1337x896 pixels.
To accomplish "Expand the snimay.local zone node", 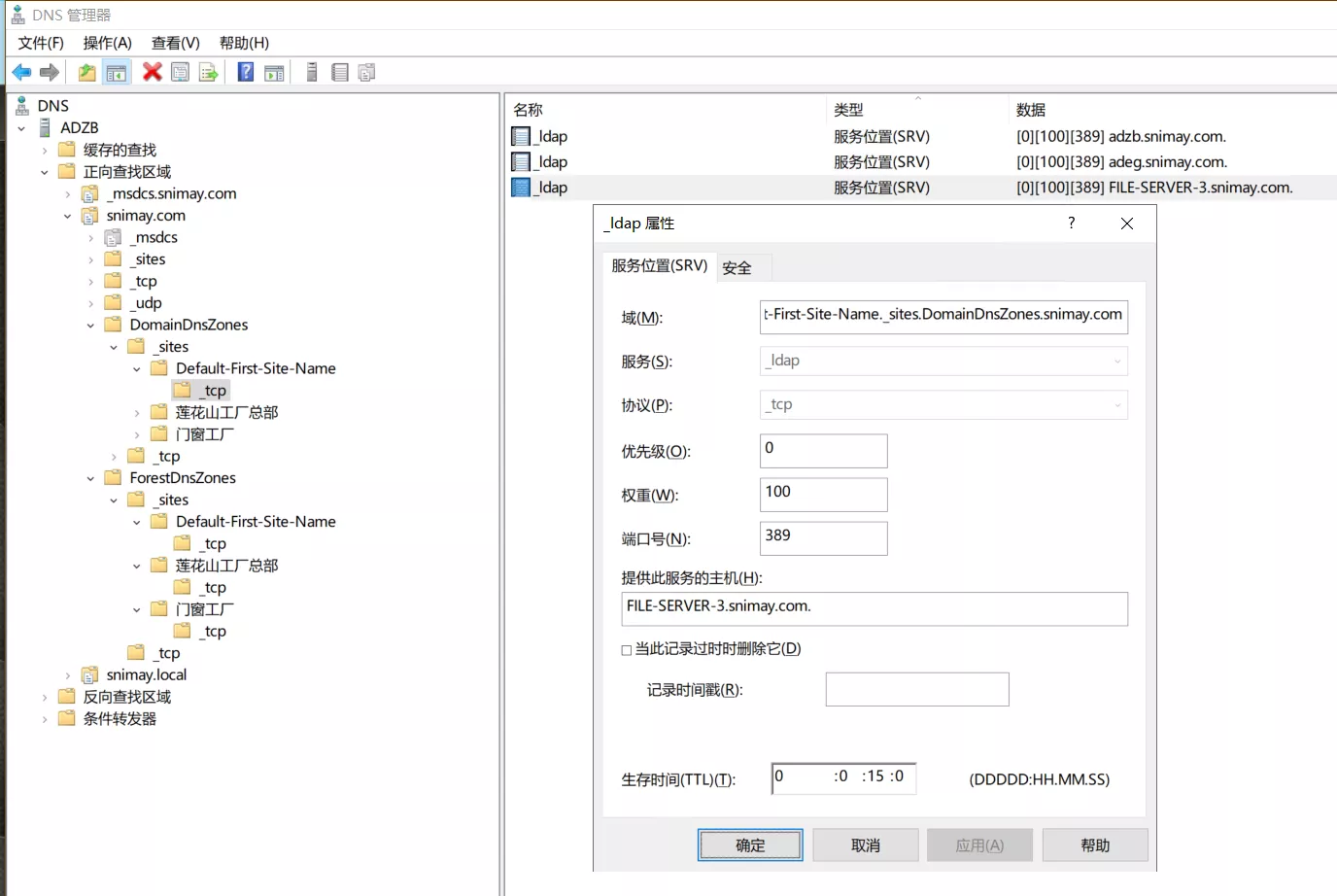I will (67, 675).
